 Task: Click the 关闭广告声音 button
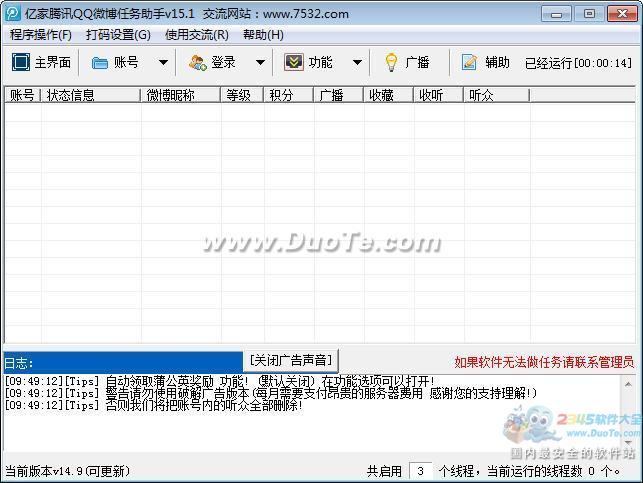coord(291,360)
